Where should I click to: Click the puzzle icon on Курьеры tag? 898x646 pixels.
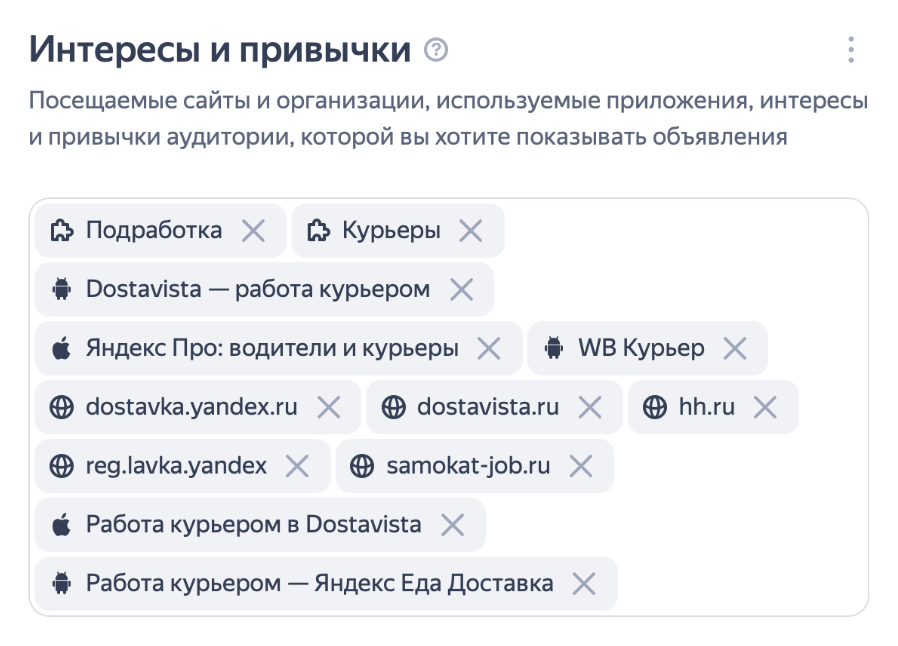tap(318, 231)
